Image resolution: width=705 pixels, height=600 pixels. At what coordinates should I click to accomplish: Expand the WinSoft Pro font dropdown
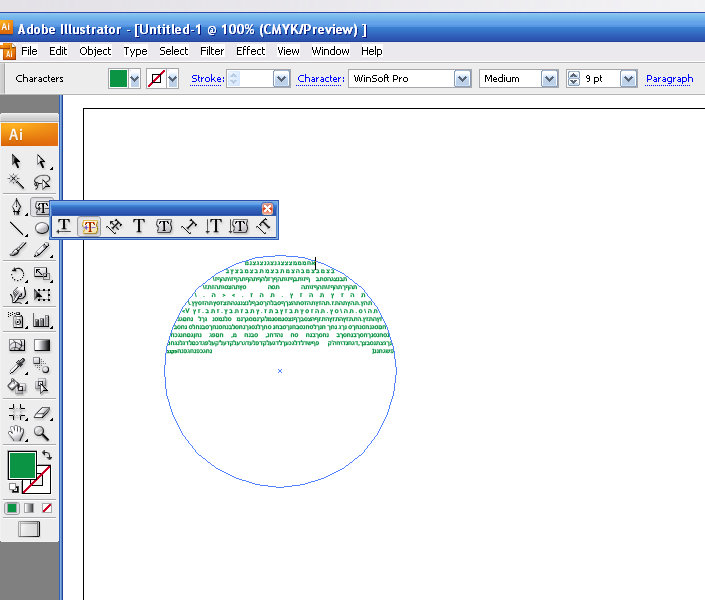click(x=463, y=79)
